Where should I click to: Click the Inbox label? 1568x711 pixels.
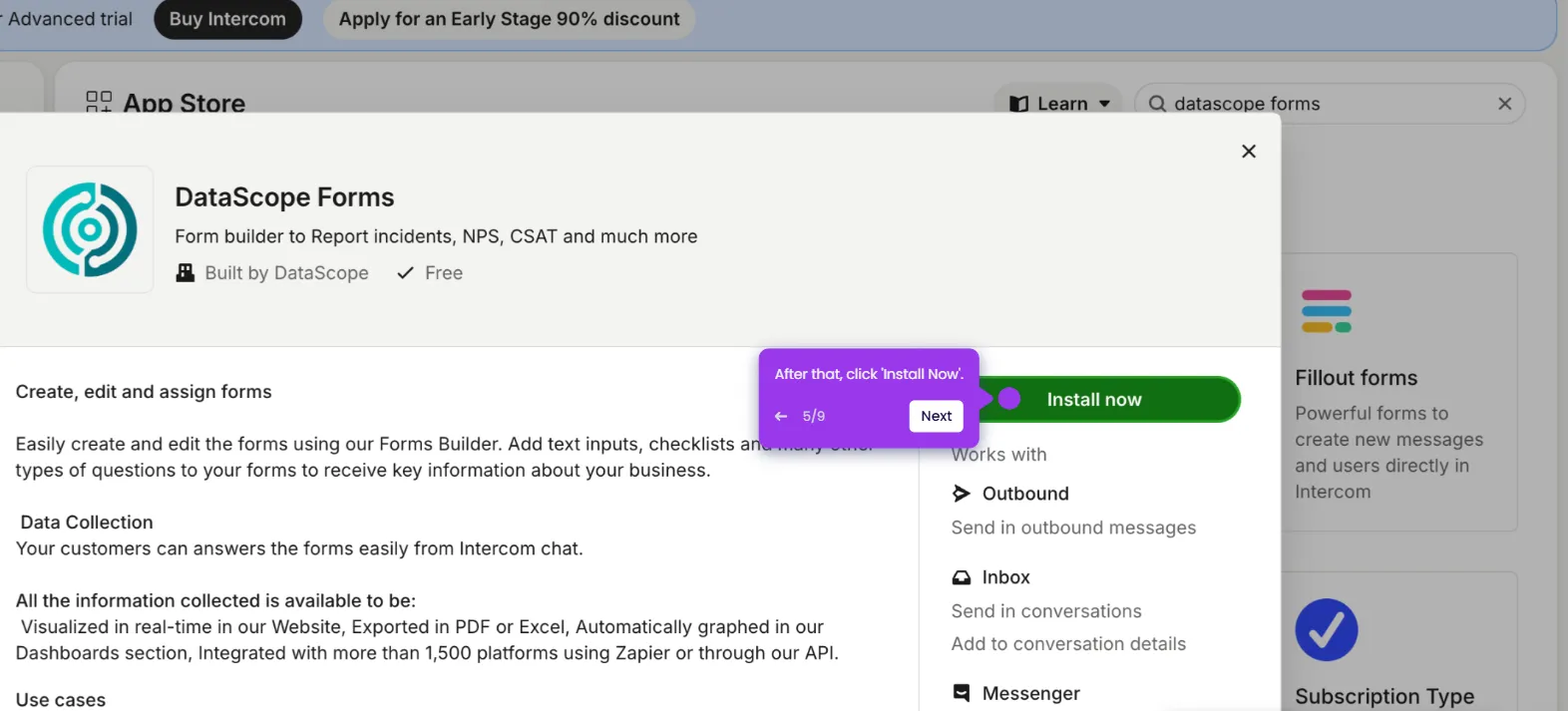[x=1005, y=577]
